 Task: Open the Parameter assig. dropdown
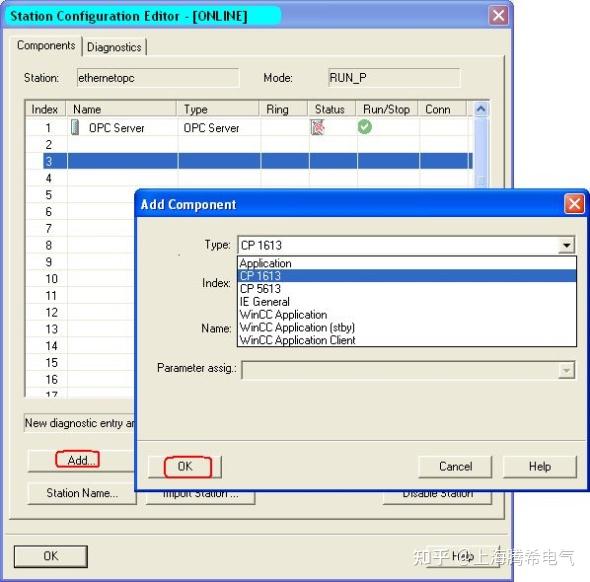[566, 371]
